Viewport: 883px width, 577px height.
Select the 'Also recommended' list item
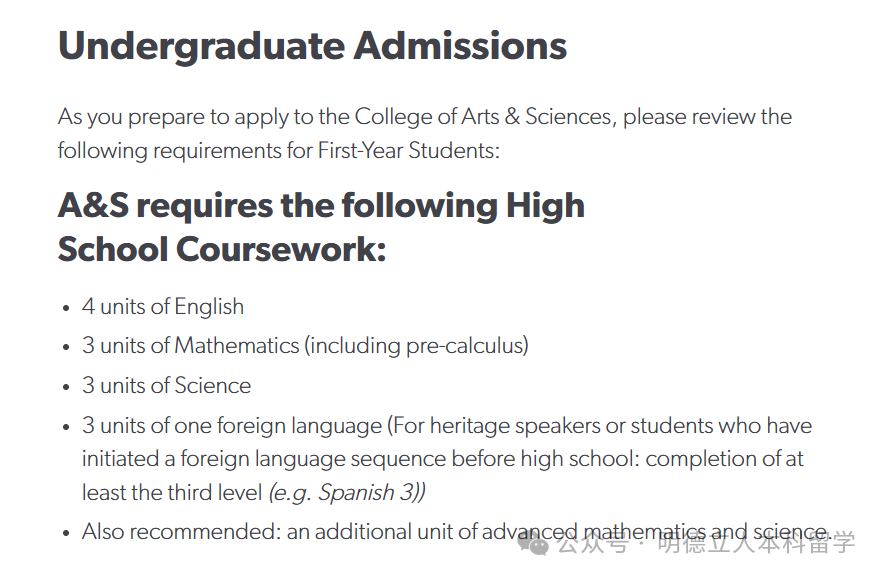(x=456, y=531)
